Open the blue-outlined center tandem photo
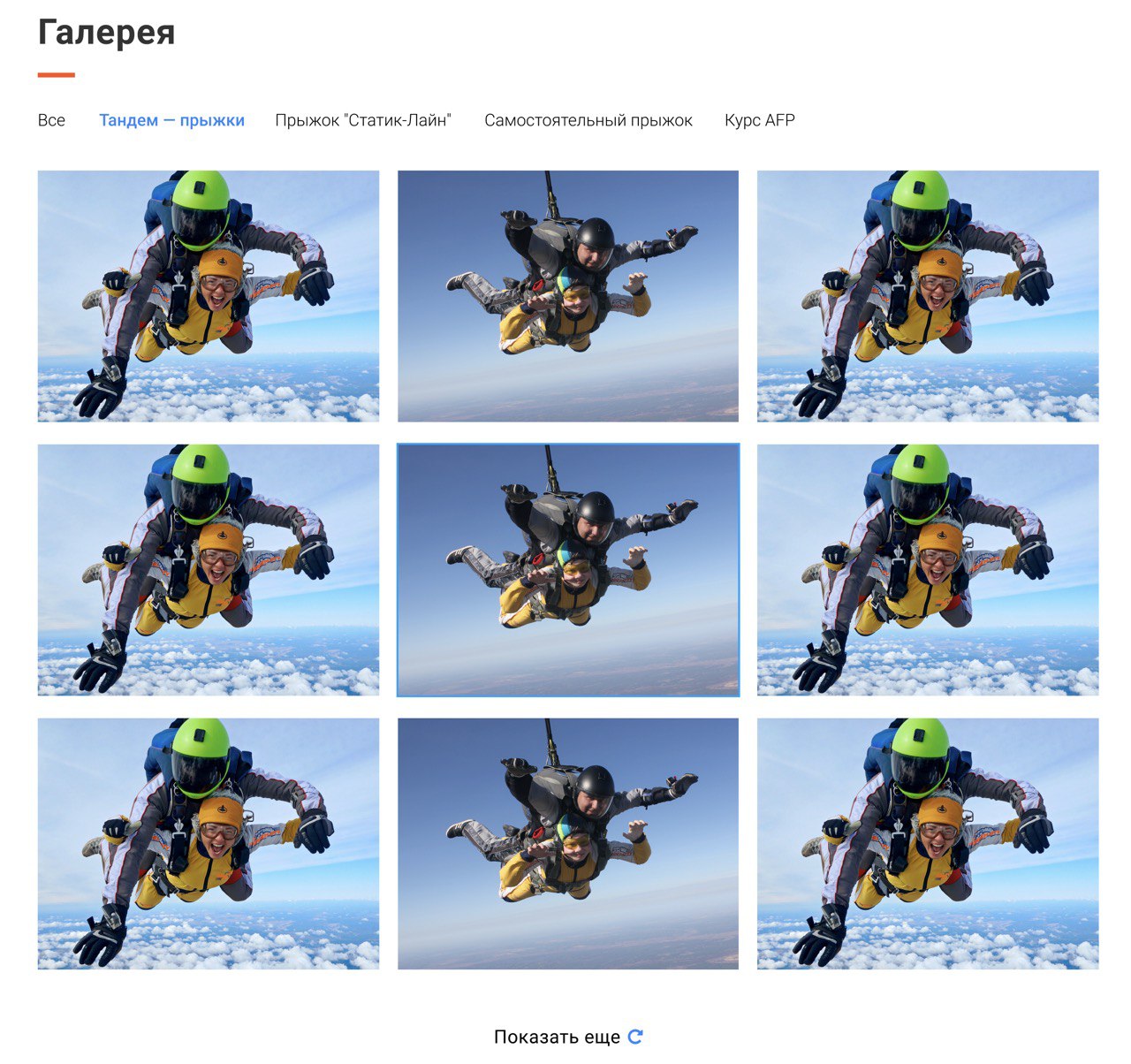The height and width of the screenshot is (1064, 1131). [x=568, y=570]
